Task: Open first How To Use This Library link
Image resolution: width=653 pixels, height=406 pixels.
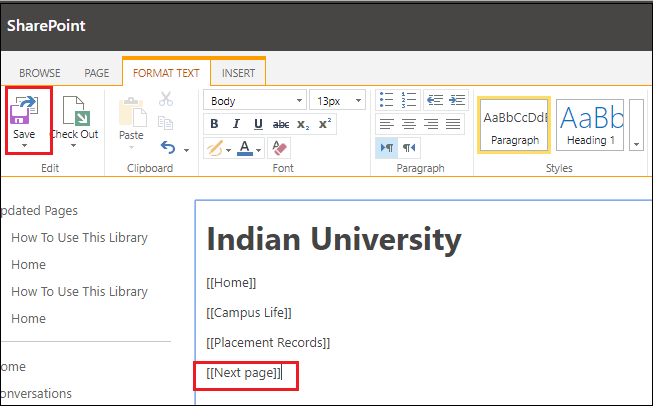Action: (x=80, y=238)
